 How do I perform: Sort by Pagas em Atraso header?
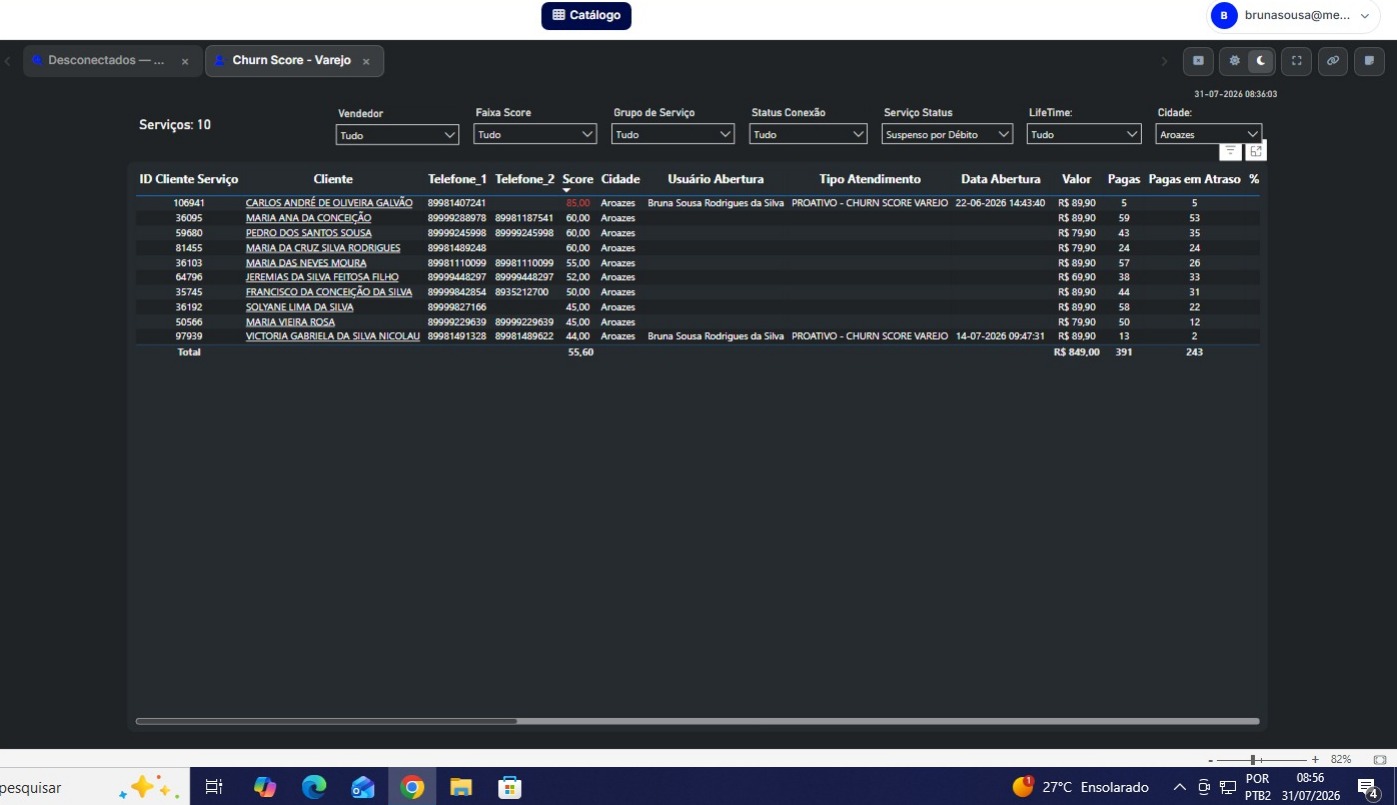[1194, 179]
